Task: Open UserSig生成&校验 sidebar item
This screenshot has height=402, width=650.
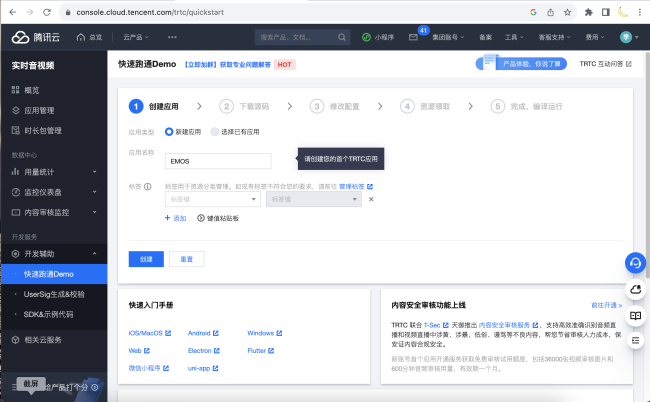Action: click(54, 294)
